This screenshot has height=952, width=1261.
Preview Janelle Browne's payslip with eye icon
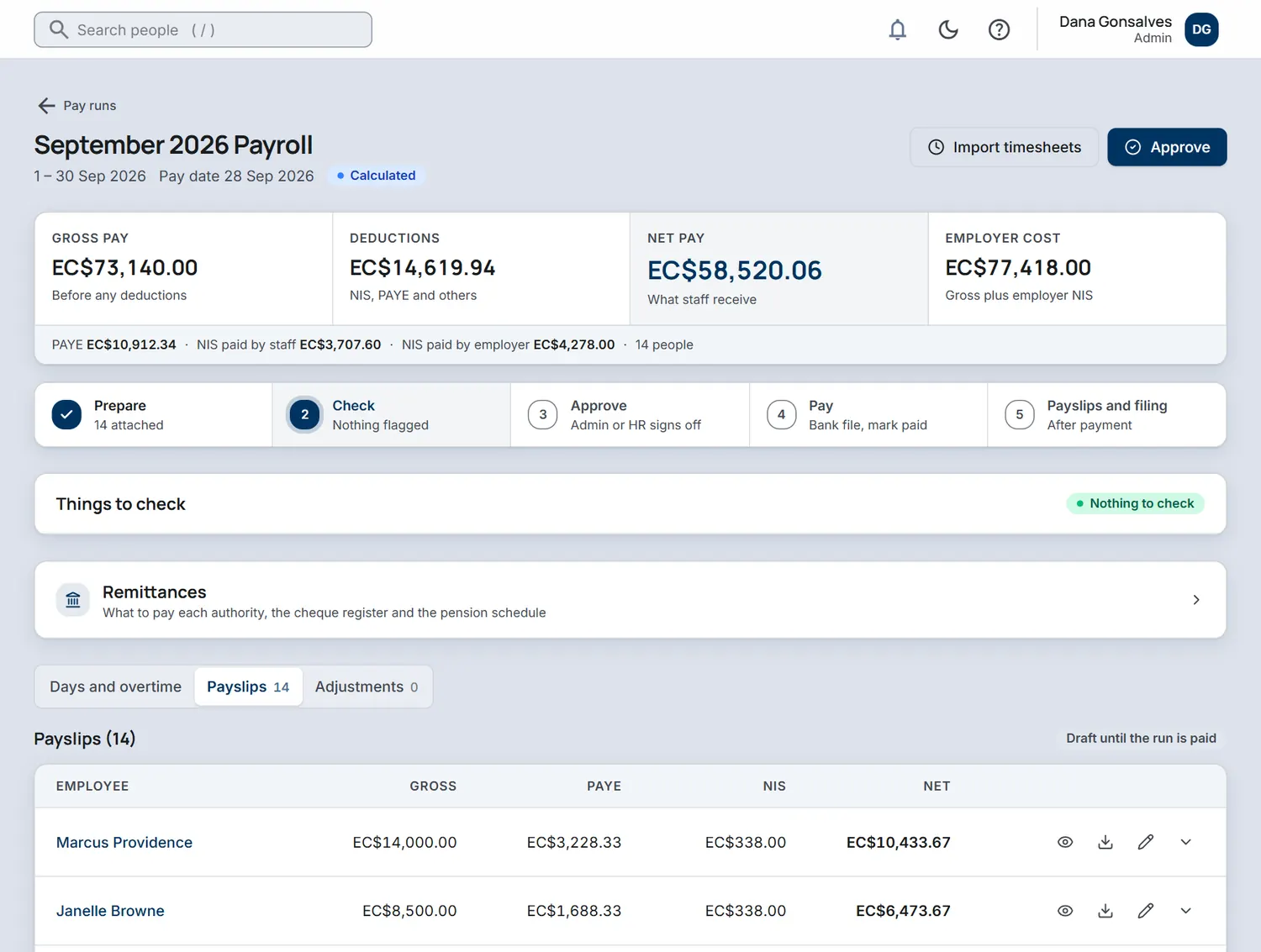(x=1065, y=911)
